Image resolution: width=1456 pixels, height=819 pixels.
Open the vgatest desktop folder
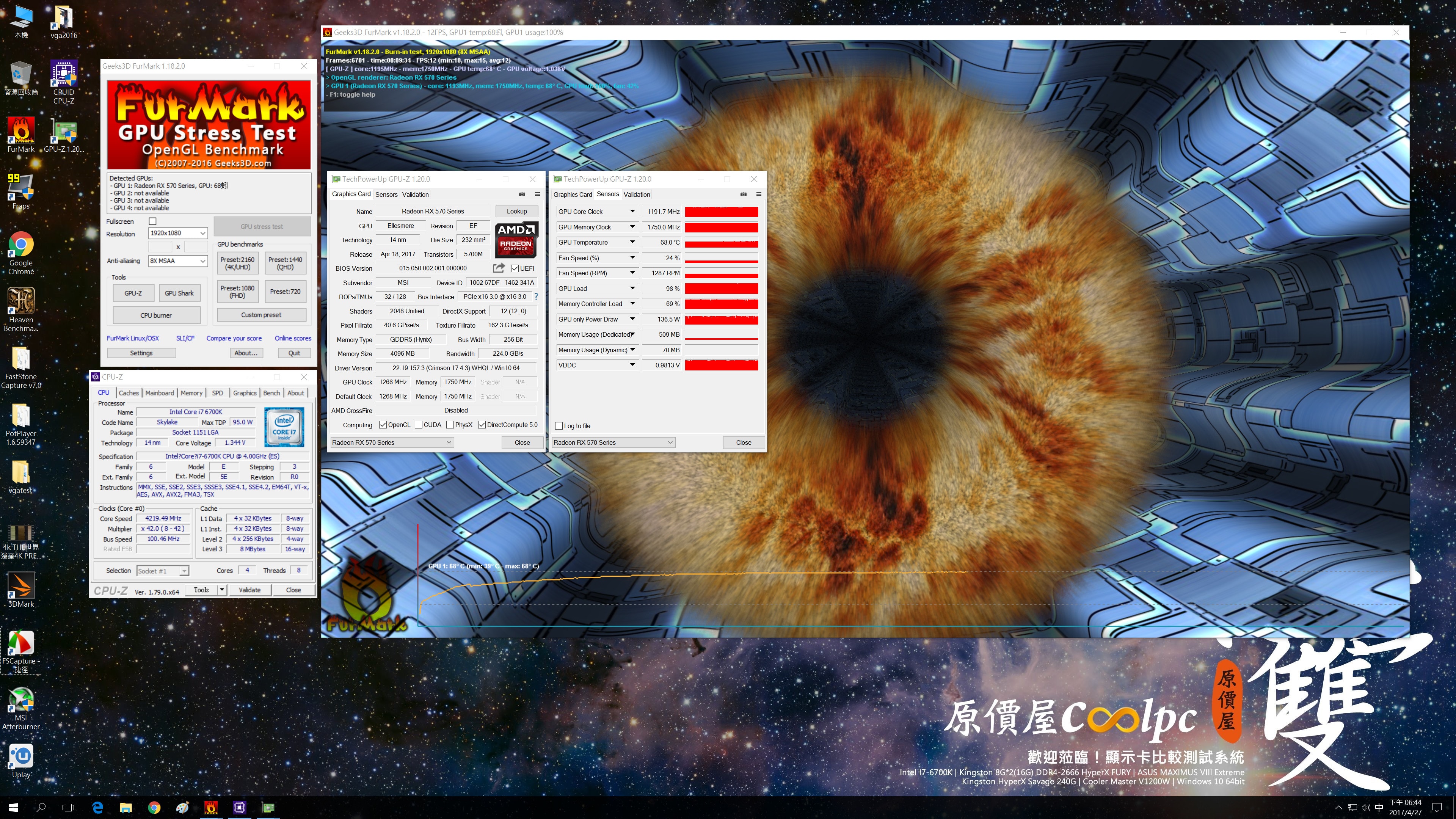[21, 477]
